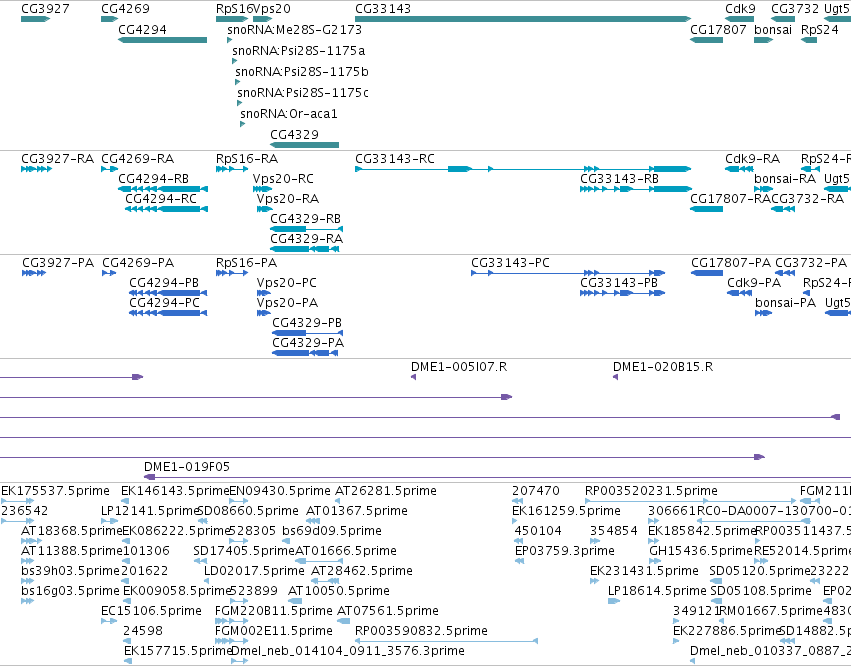
Task: Click the snoRNA:Me28S-G2173 label
Action: [x=294, y=30]
